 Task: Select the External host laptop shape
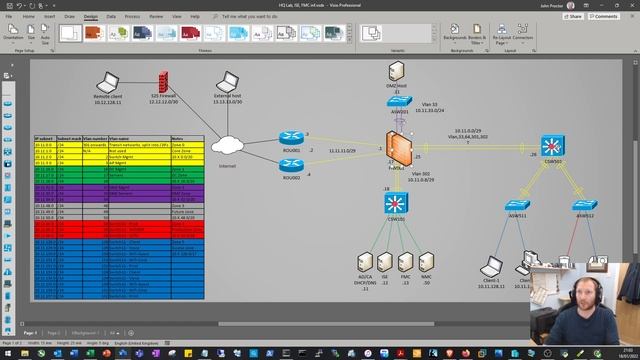pyautogui.click(x=227, y=82)
